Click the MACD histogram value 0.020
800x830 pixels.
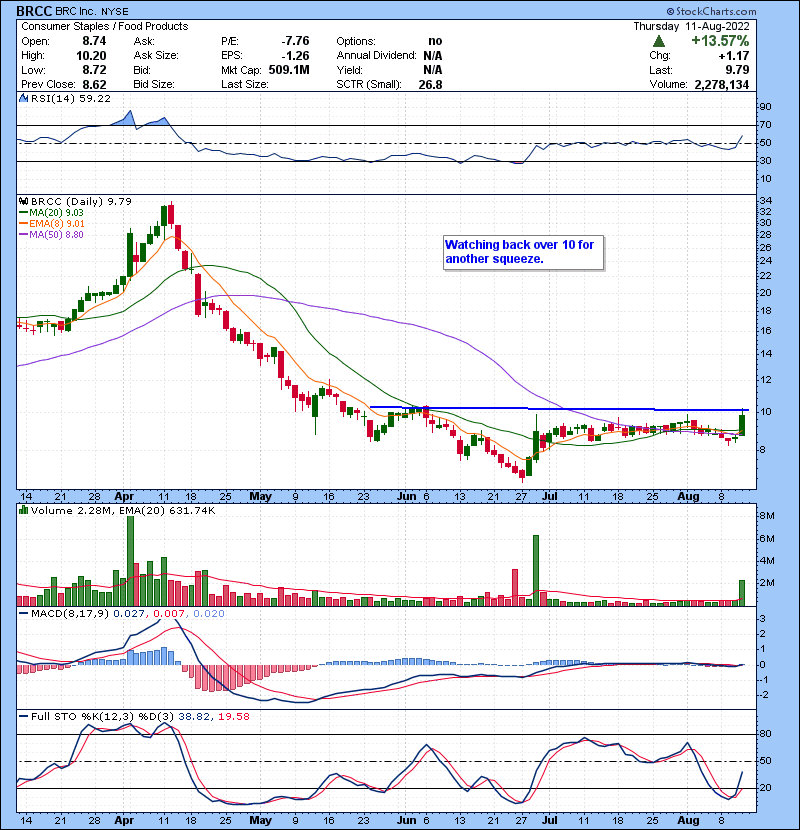pyautogui.click(x=209, y=614)
